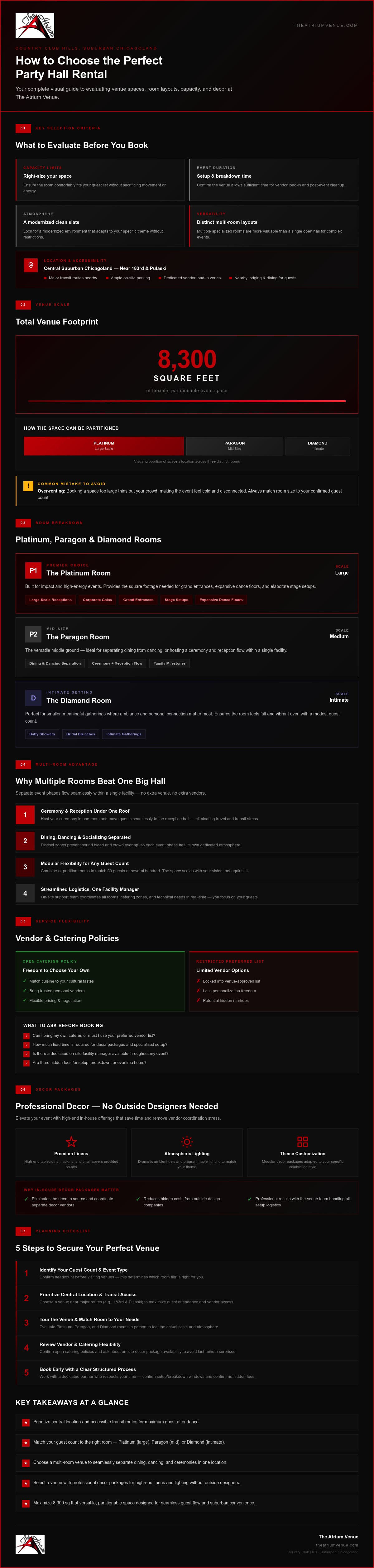
Task: Click number 4 badge beside Streamlined Logistics
Action: tap(25, 893)
